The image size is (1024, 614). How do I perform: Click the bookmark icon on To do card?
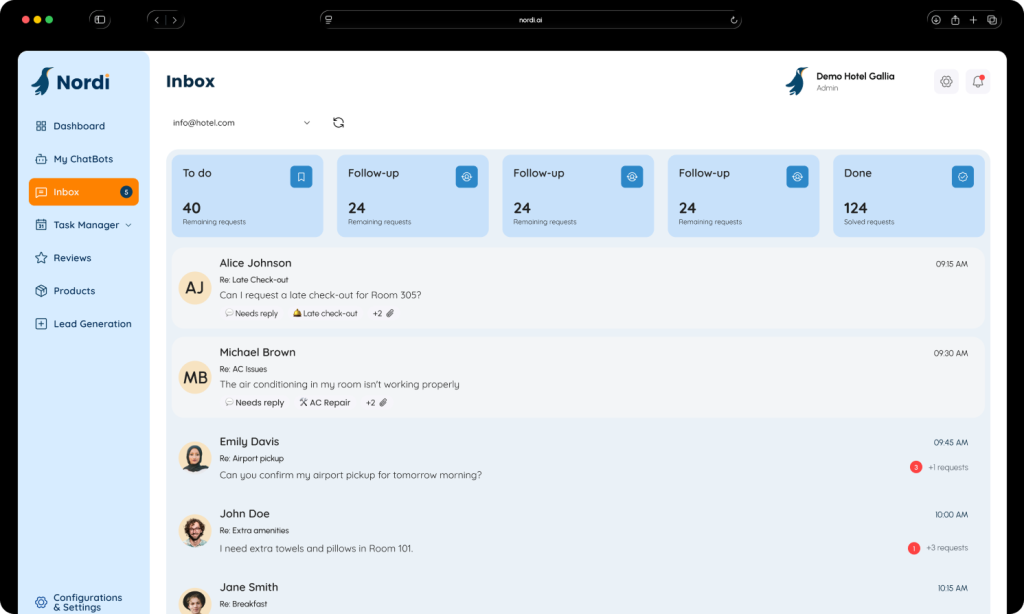301,177
